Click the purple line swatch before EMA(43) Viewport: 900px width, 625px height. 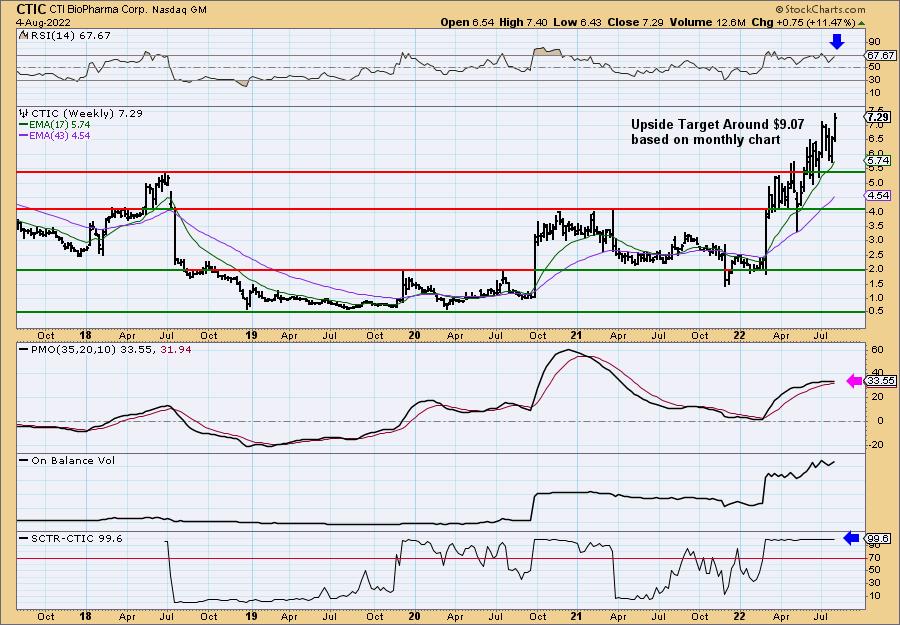[23, 135]
